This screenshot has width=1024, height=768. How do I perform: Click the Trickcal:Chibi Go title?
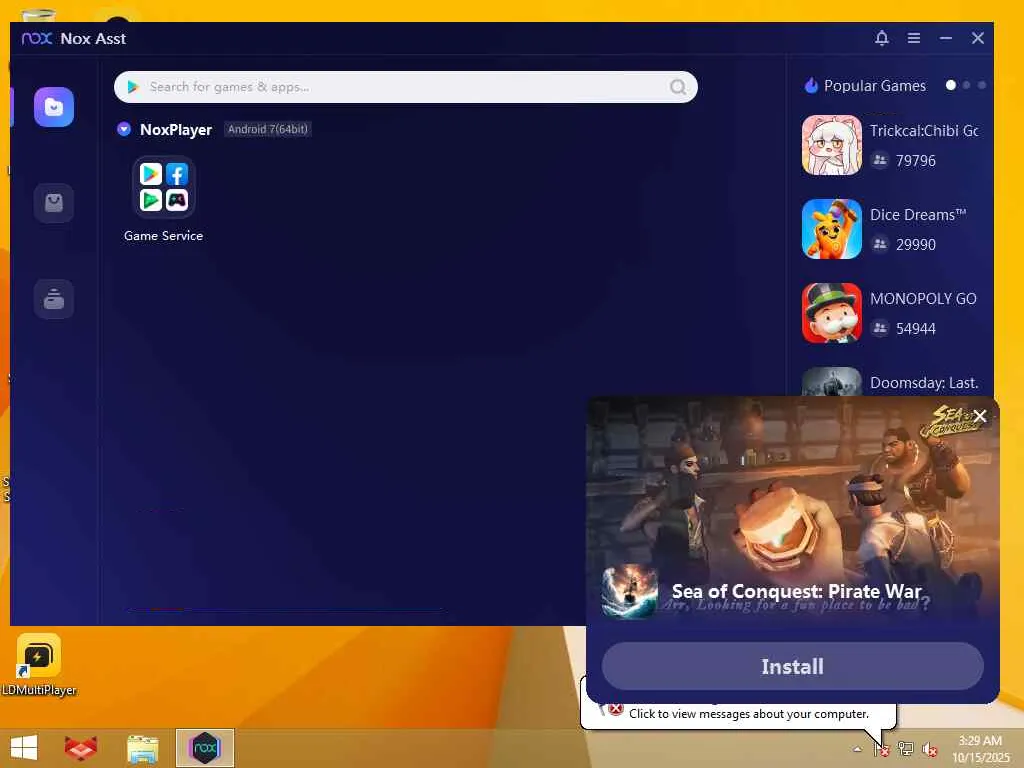coord(924,131)
